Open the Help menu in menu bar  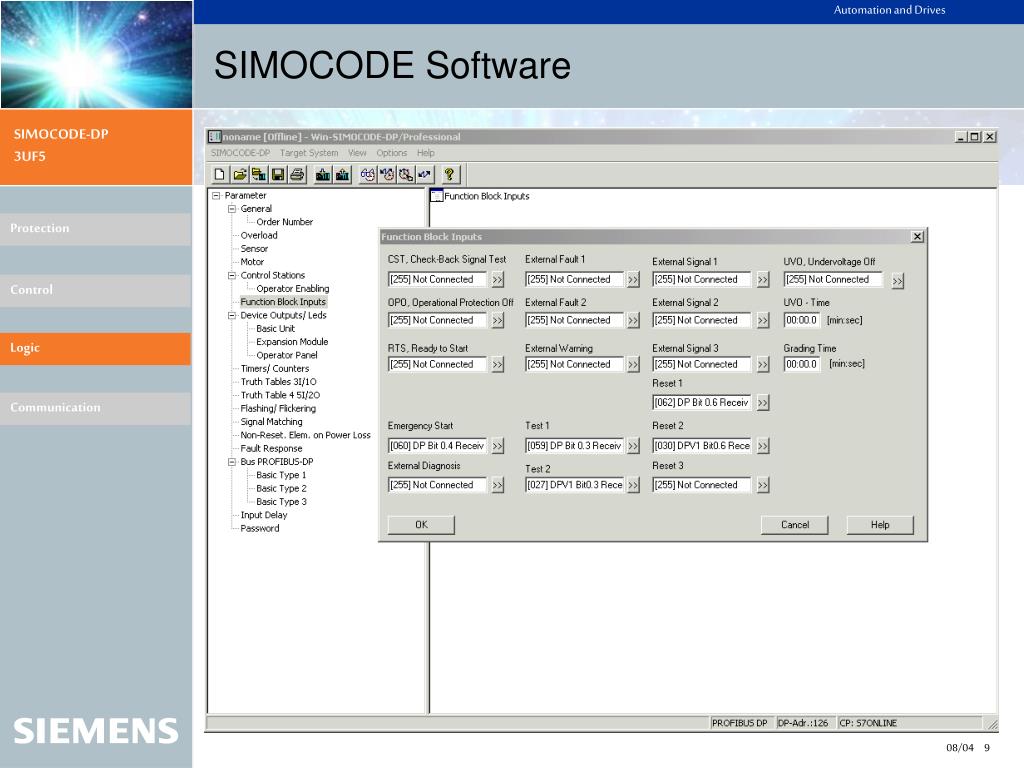(x=426, y=153)
